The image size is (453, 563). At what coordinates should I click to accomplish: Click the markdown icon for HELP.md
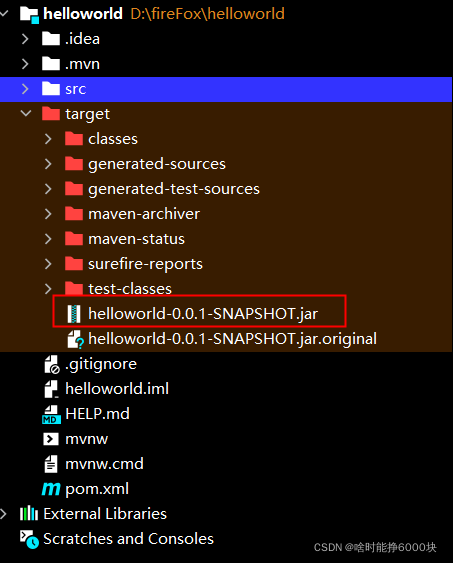coord(51,414)
